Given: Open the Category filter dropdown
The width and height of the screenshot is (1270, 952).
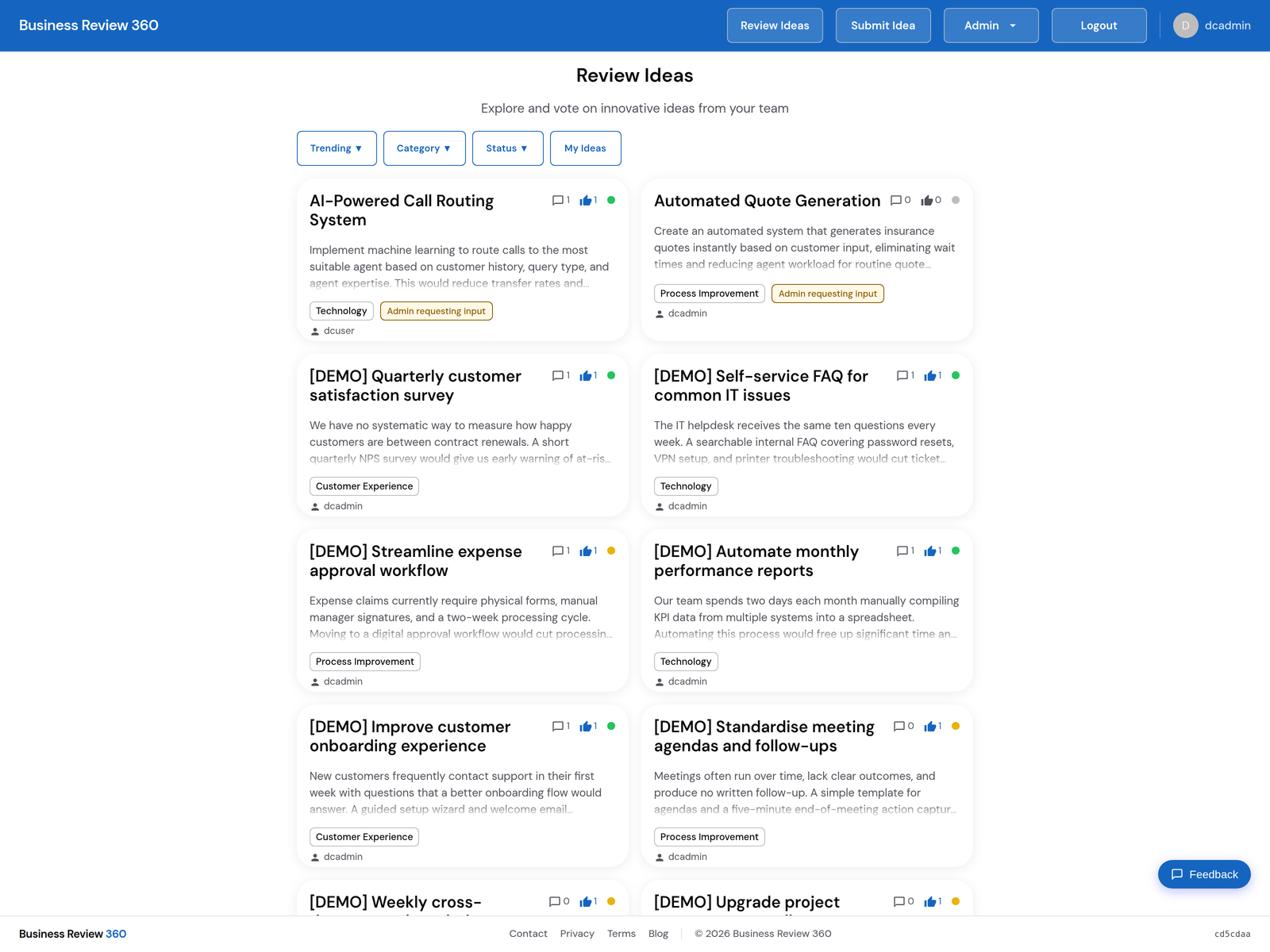Looking at the screenshot, I should [425, 148].
